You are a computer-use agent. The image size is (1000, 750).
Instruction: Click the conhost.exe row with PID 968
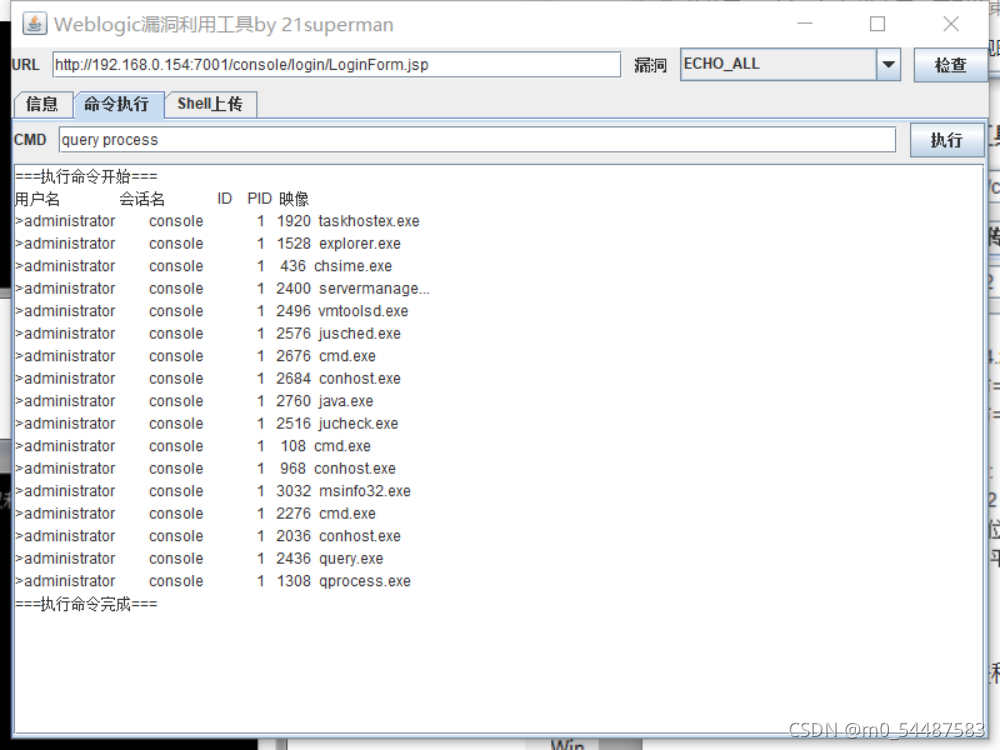(x=205, y=469)
